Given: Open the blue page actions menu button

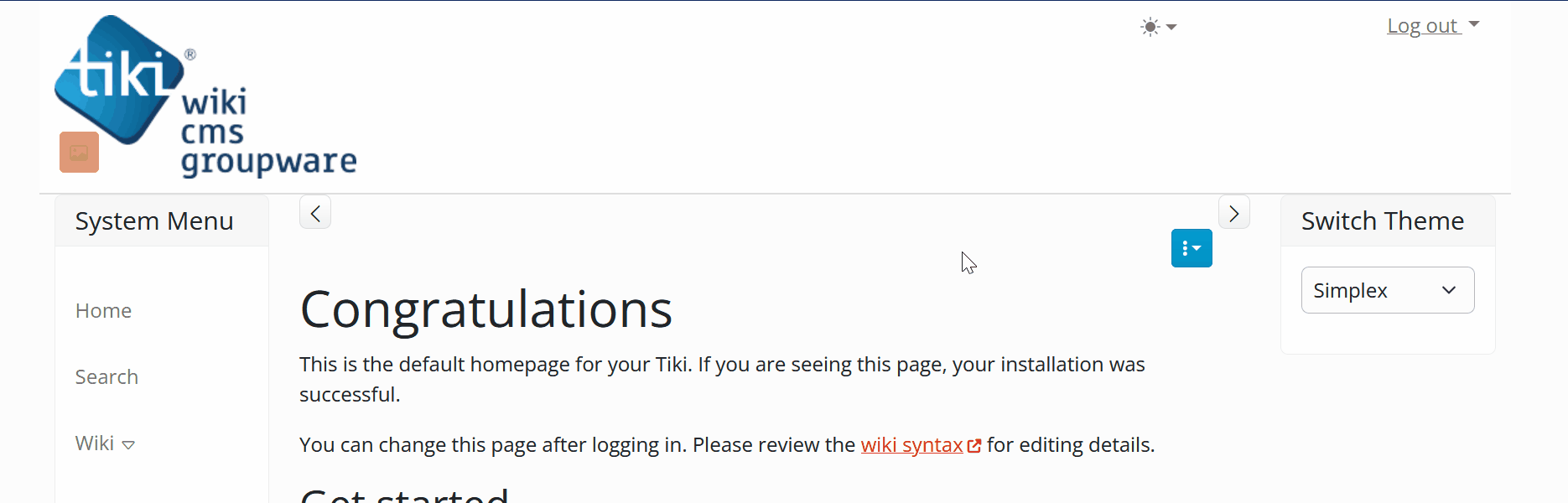Looking at the screenshot, I should (x=1192, y=248).
